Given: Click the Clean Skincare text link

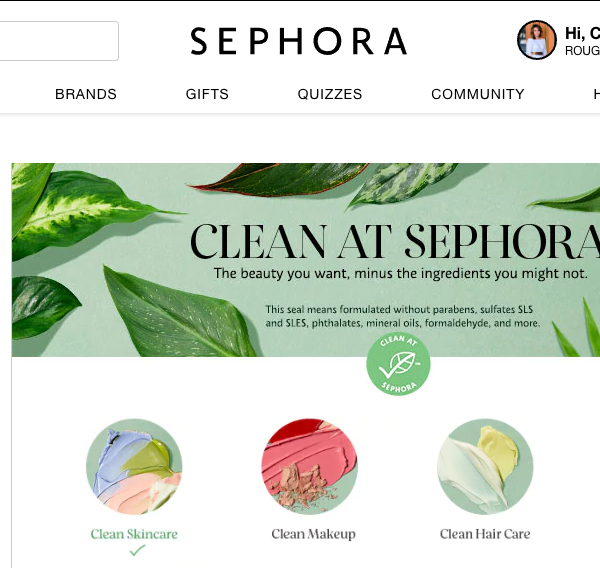Looking at the screenshot, I should 134,534.
